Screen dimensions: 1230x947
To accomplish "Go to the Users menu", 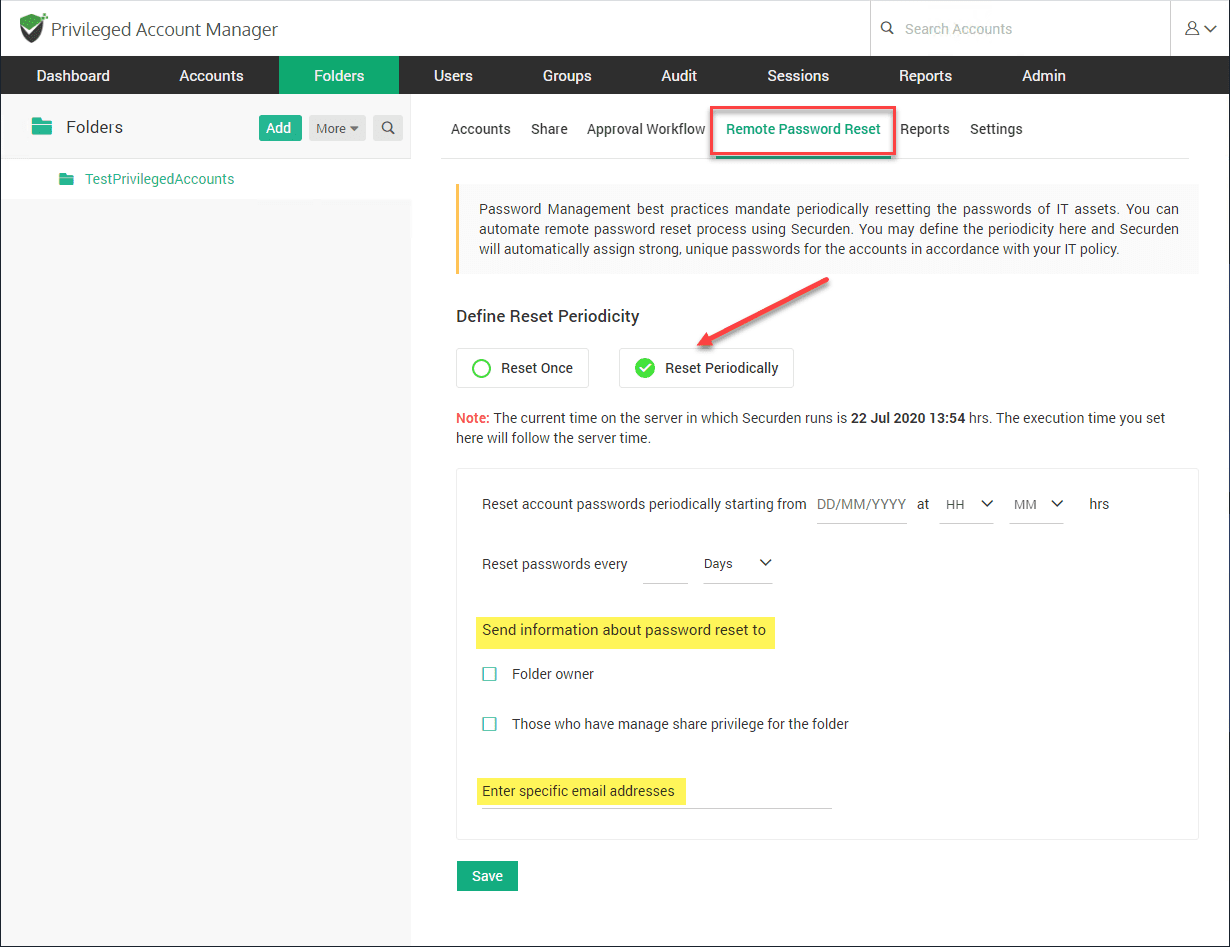I will (x=453, y=76).
